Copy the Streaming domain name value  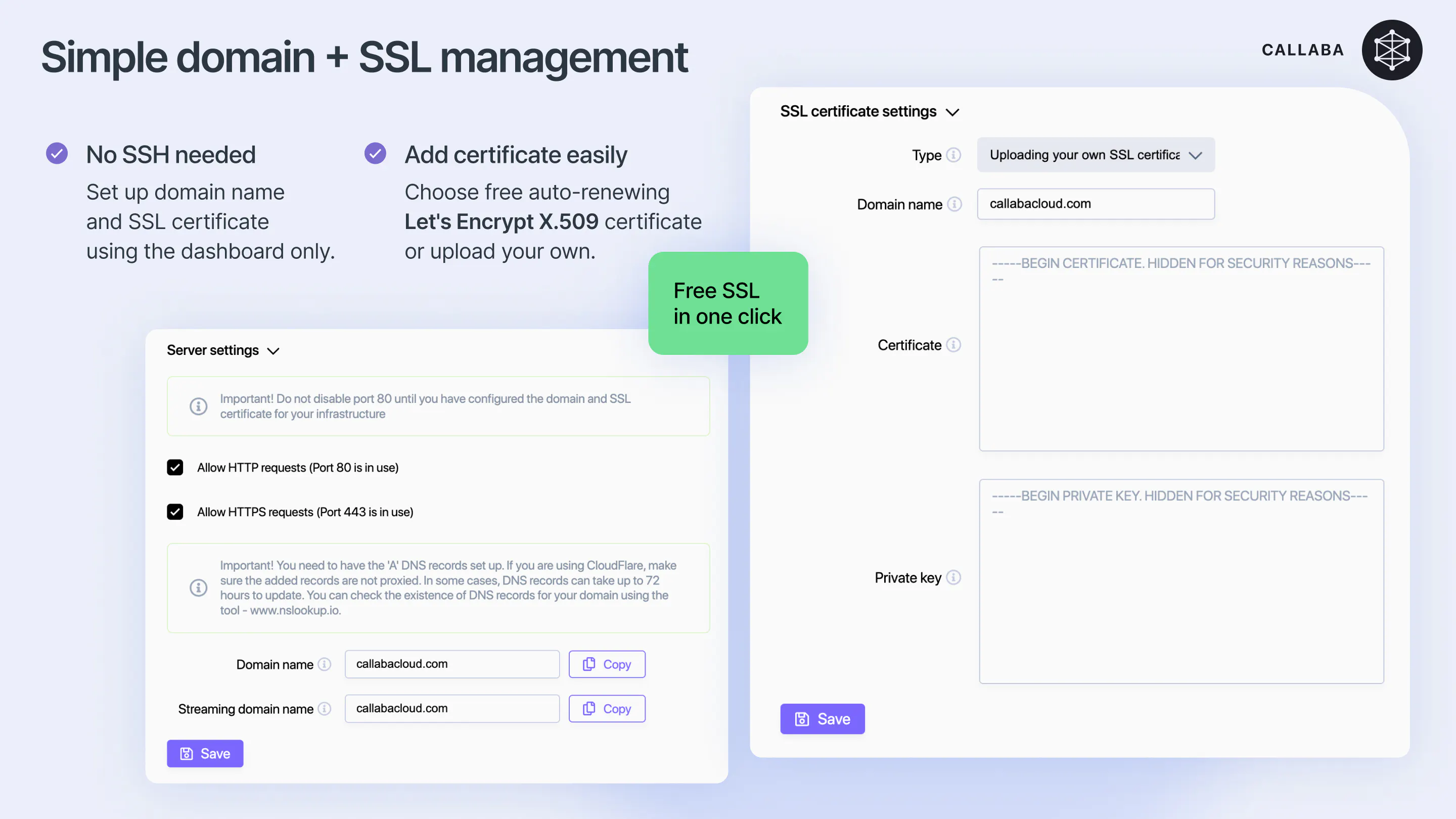point(607,708)
